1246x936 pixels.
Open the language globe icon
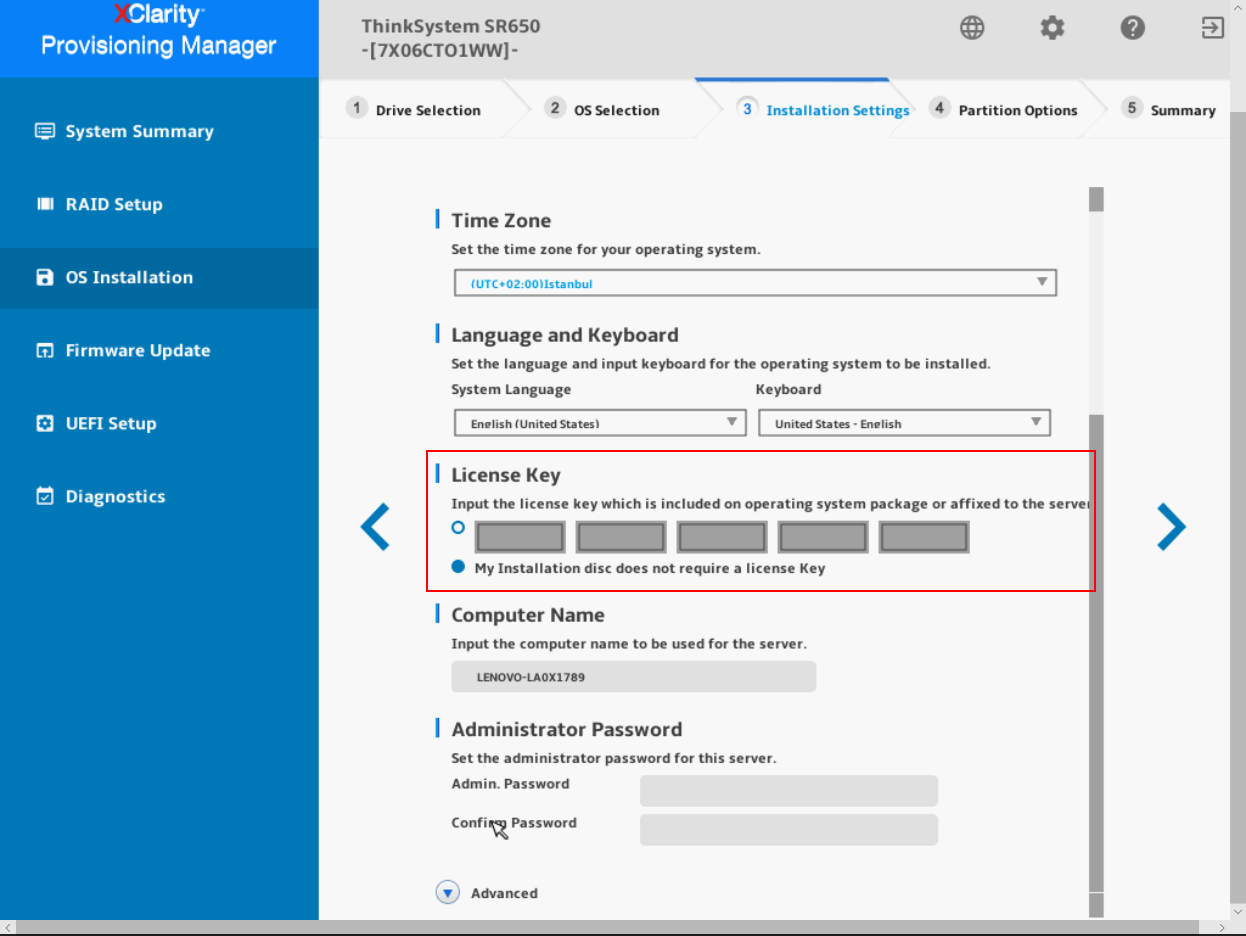[x=972, y=28]
